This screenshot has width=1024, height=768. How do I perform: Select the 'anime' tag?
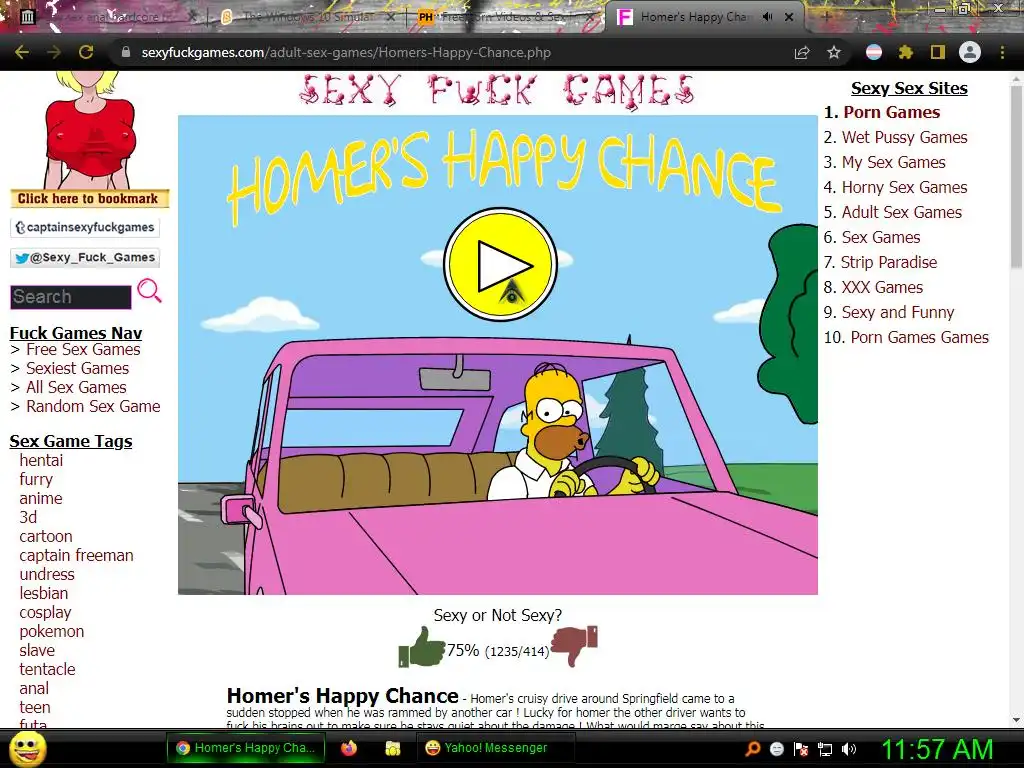40,498
